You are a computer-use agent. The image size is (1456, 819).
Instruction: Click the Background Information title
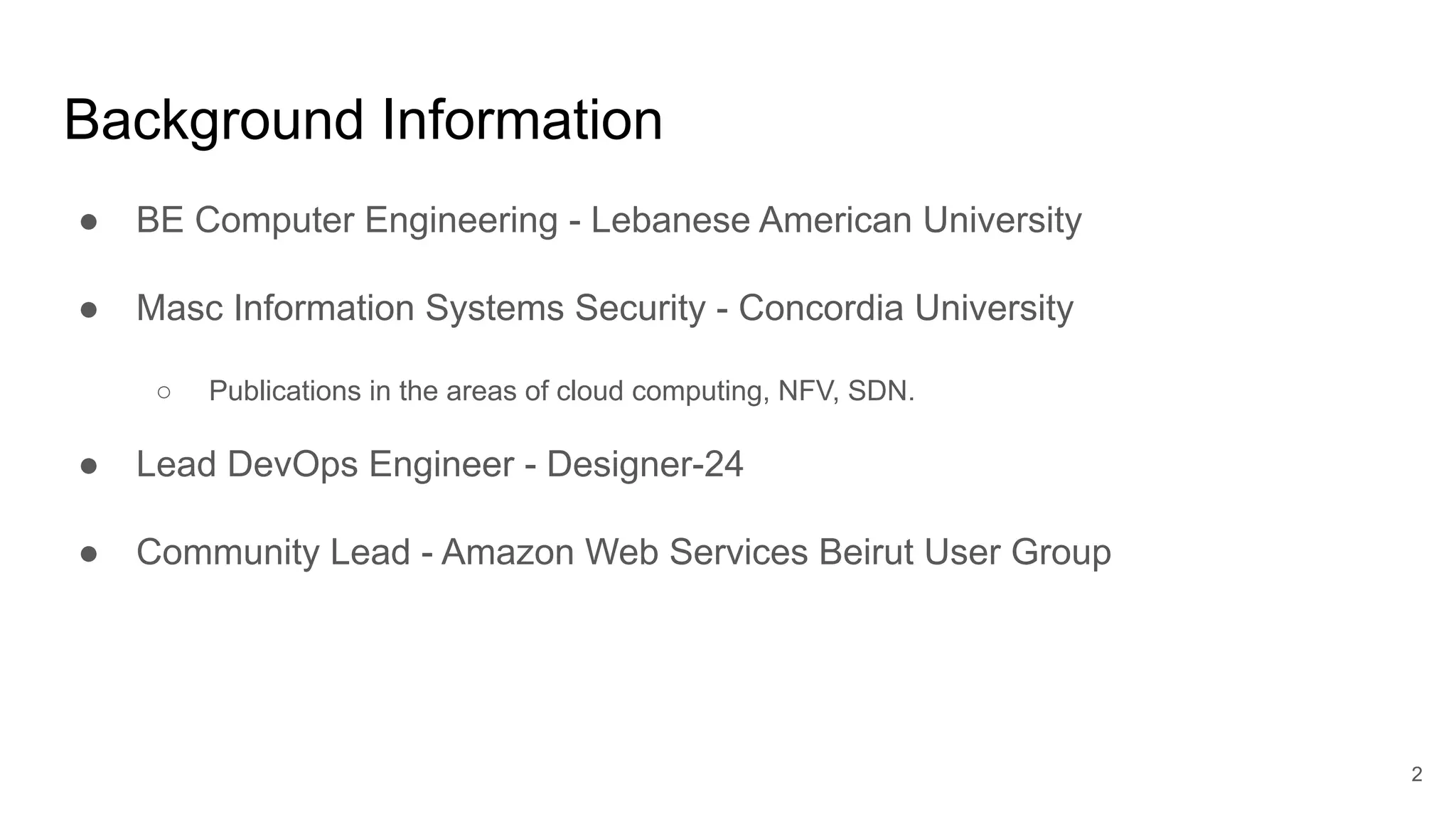363,121
